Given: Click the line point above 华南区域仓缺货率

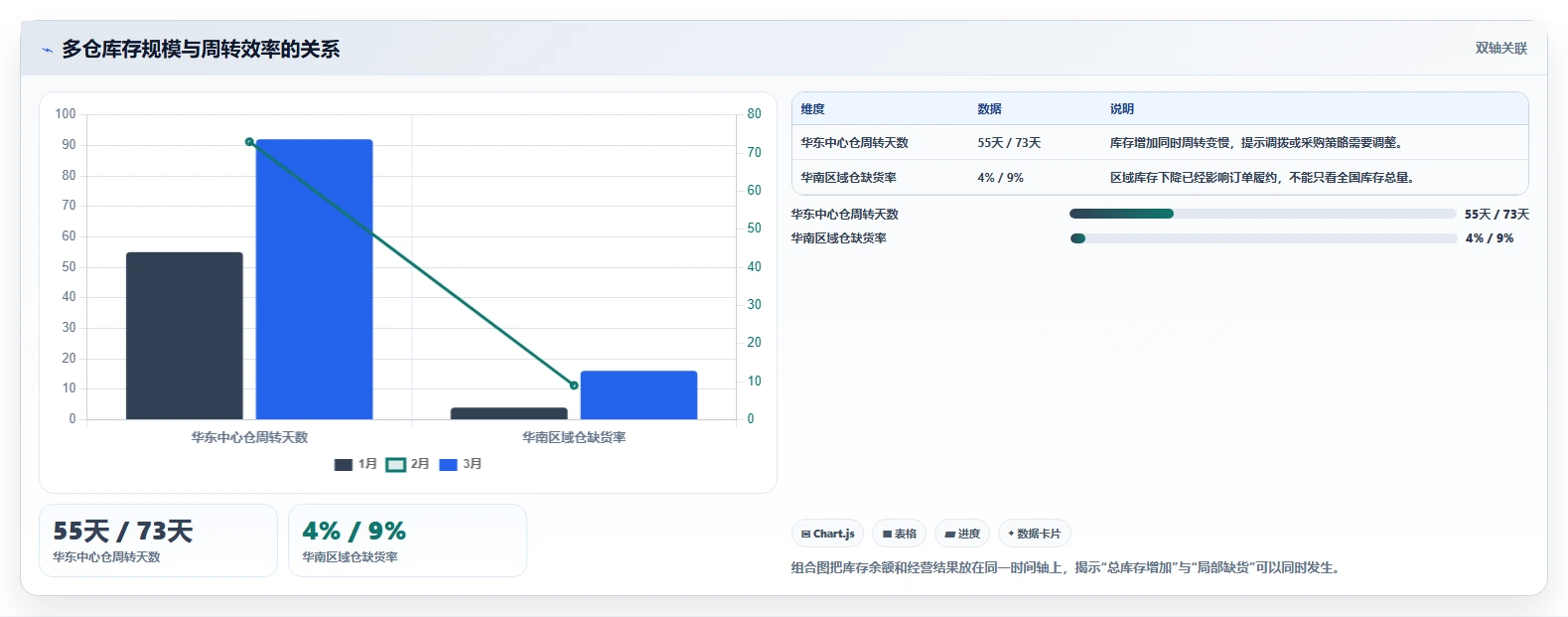Looking at the screenshot, I should 574,386.
